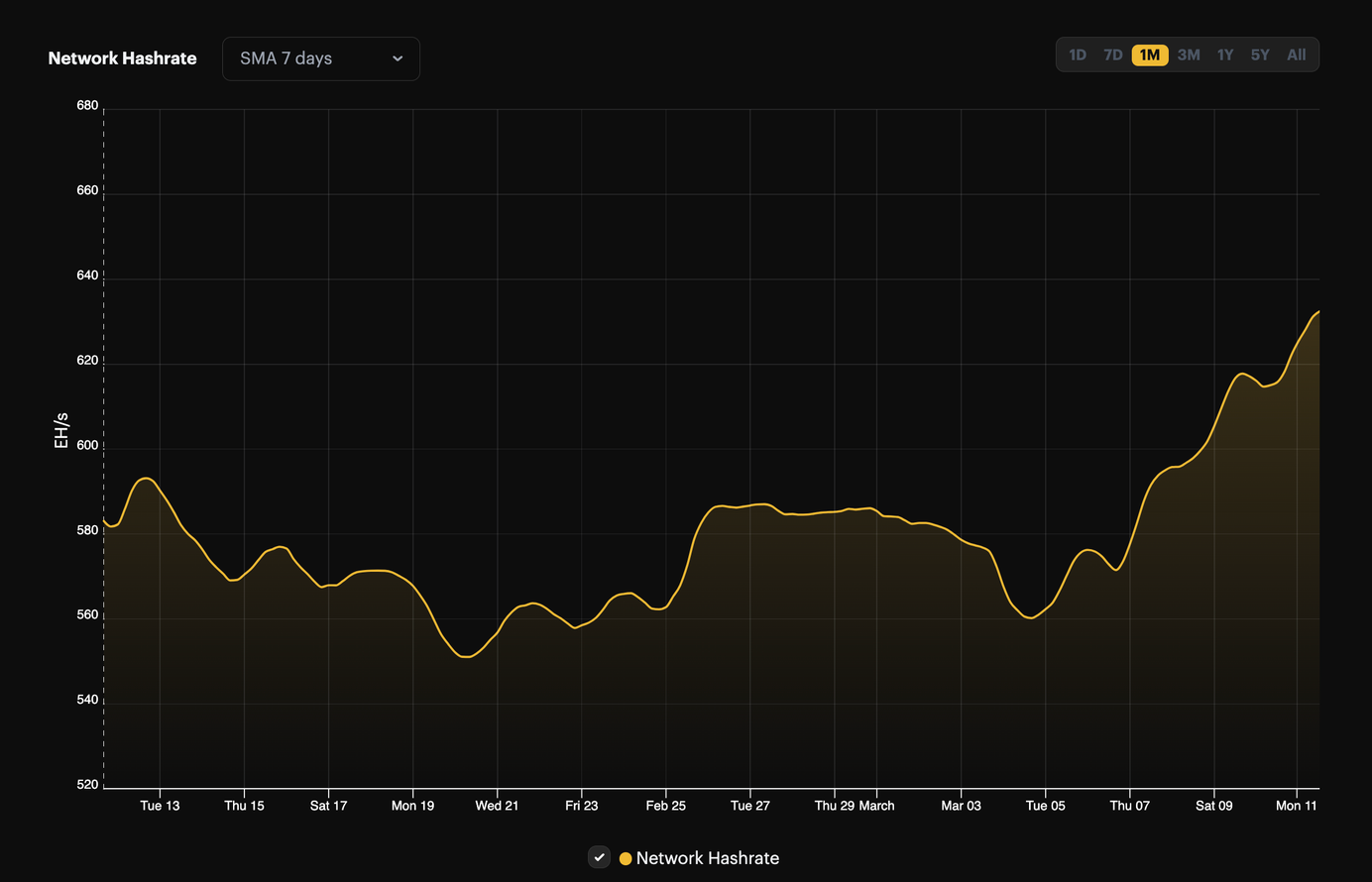Select the 1D time range button
This screenshot has height=882, width=1372.
coord(1078,55)
